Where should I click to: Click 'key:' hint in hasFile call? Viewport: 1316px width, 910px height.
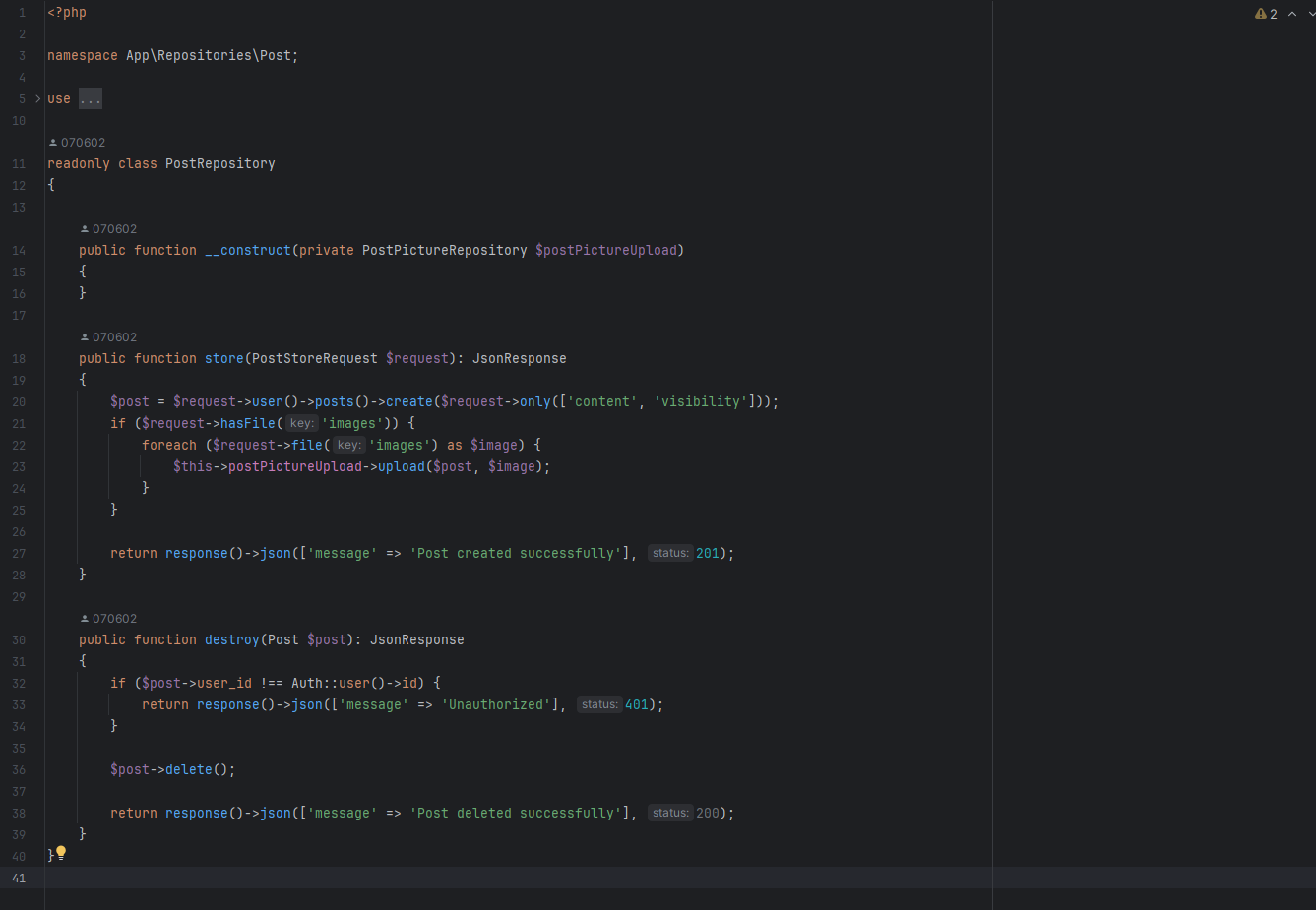pos(301,424)
